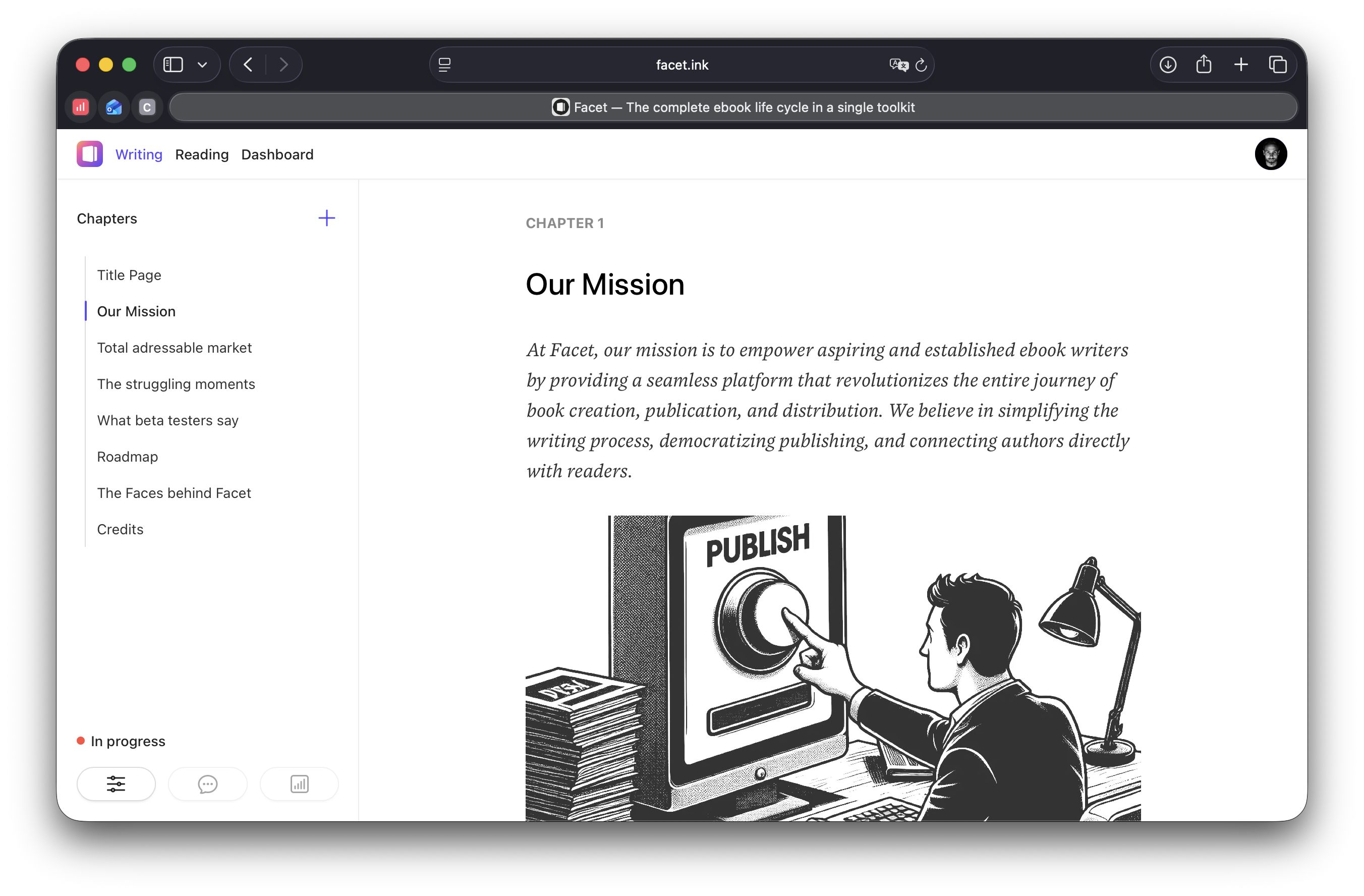Open 'The Faces behind Facet' chapter
The width and height of the screenshot is (1364, 896).
tap(174, 492)
